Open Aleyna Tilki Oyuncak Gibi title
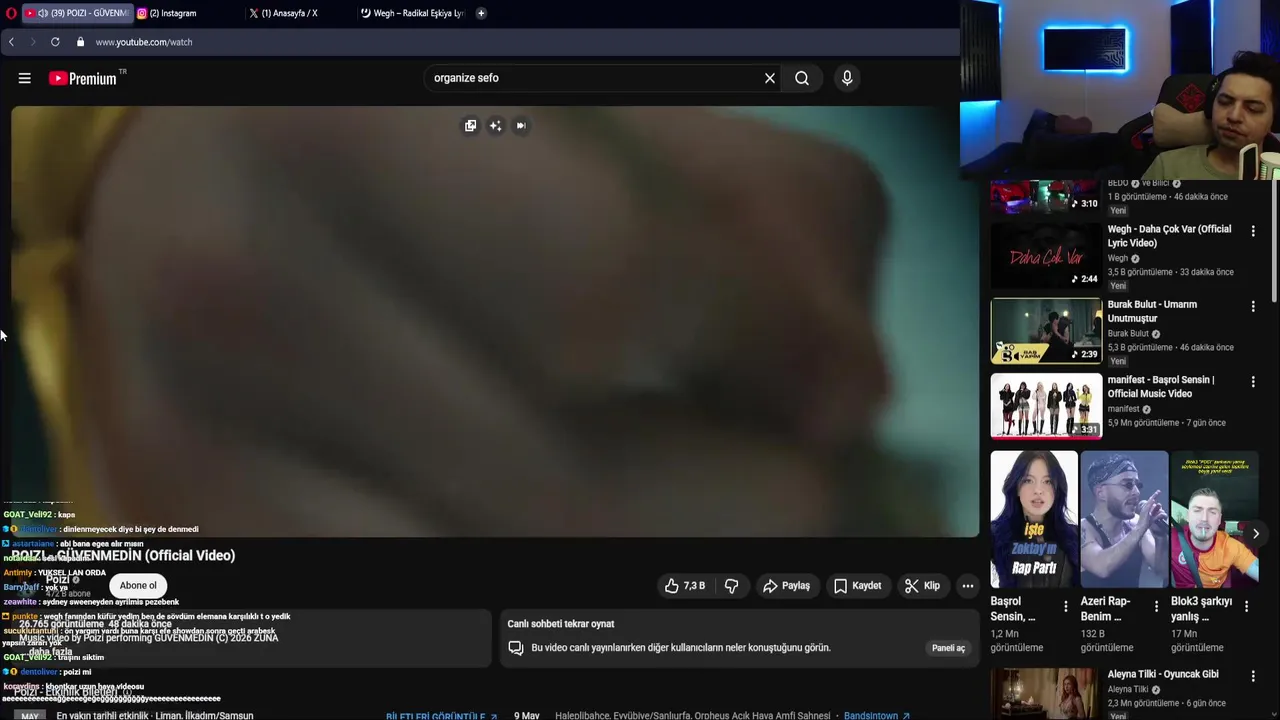This screenshot has width=1280, height=720. click(x=1163, y=675)
